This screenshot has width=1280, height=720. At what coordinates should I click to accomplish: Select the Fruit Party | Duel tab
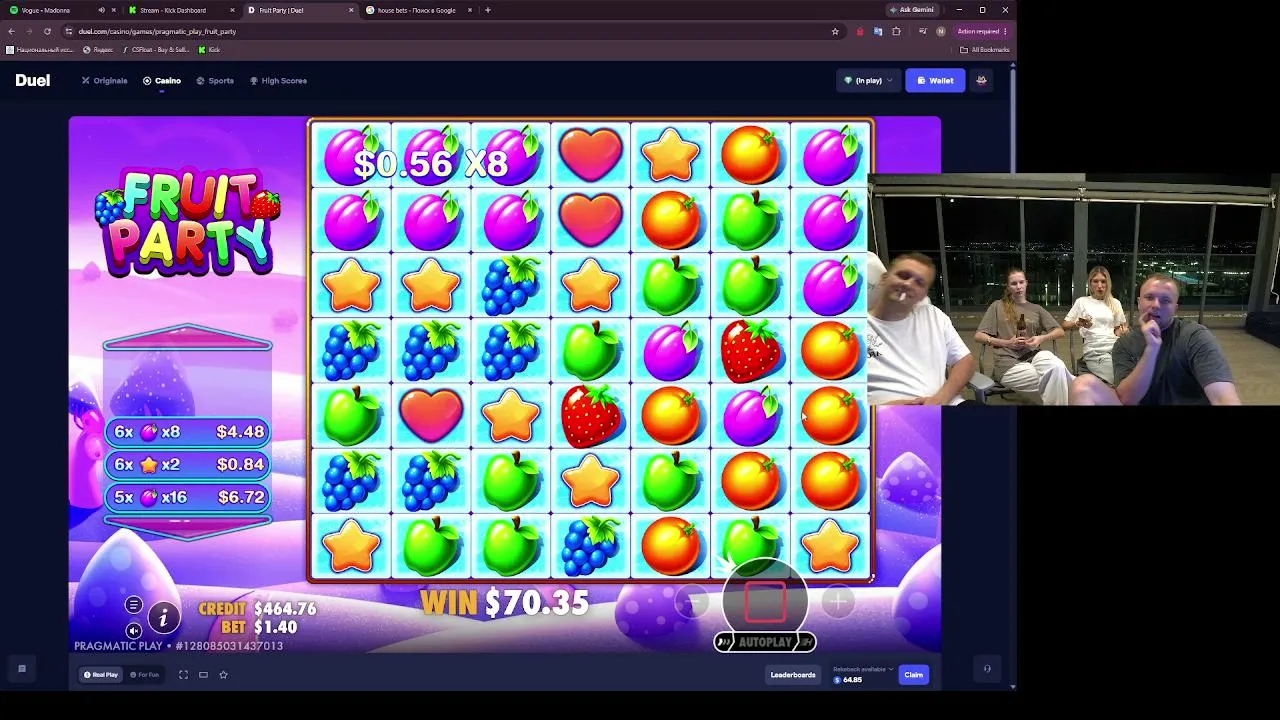pos(300,10)
